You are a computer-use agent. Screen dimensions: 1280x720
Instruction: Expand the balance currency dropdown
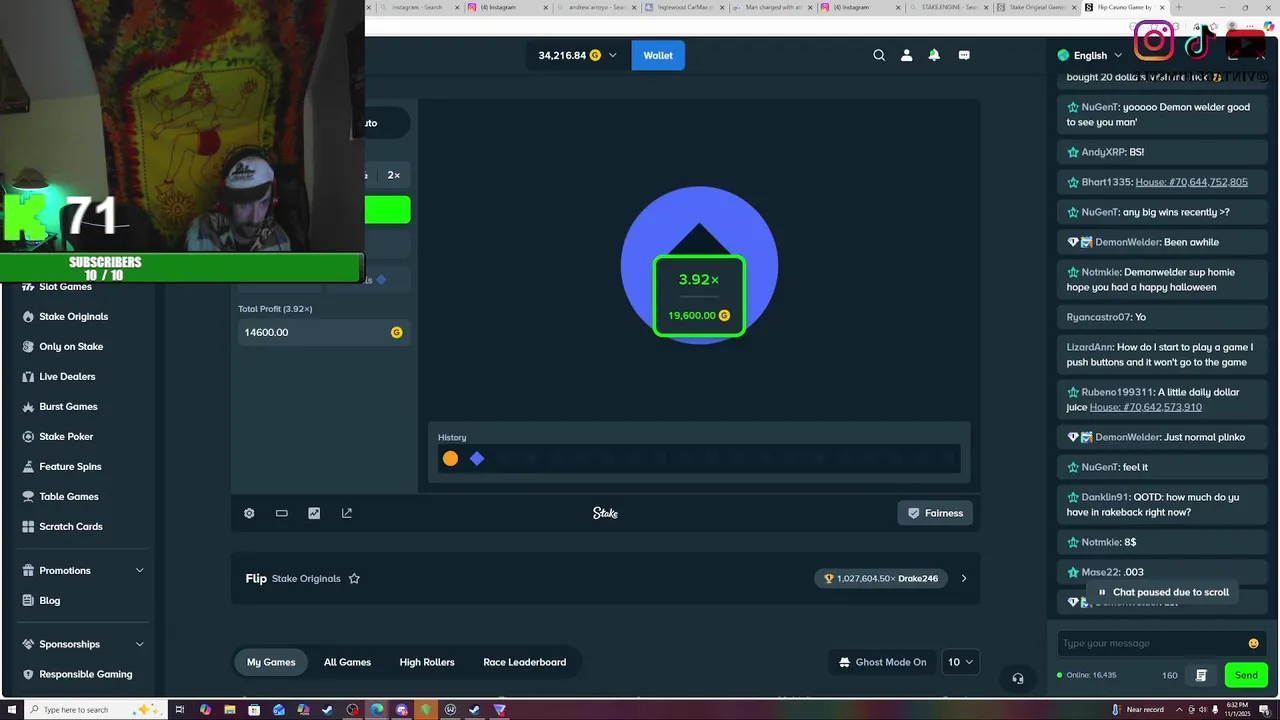[x=612, y=55]
